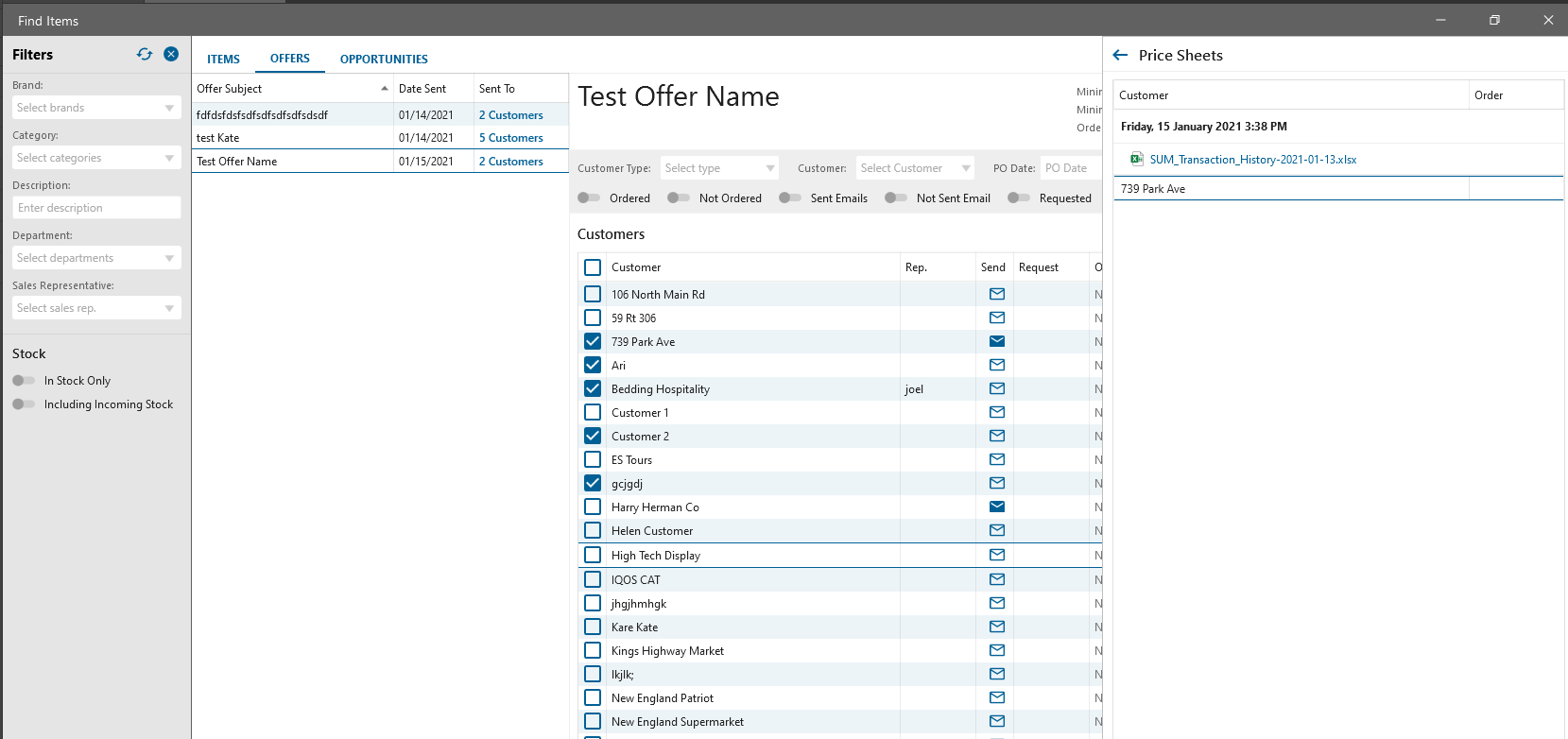Click the send email icon for Ari
1568x739 pixels.
coord(996,365)
